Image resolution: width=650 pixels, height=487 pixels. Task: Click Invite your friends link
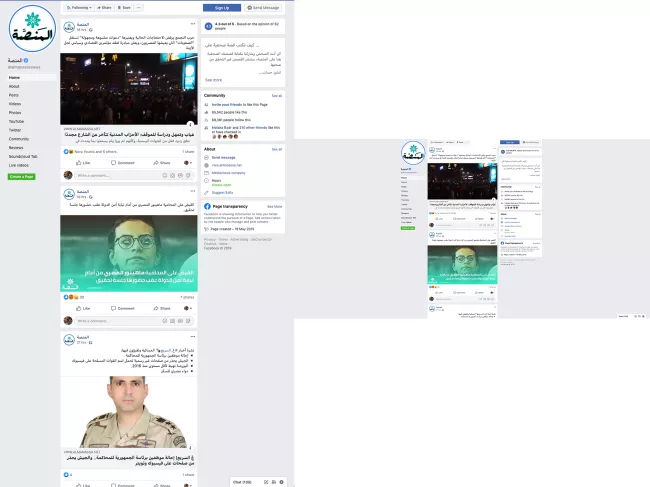pos(227,105)
